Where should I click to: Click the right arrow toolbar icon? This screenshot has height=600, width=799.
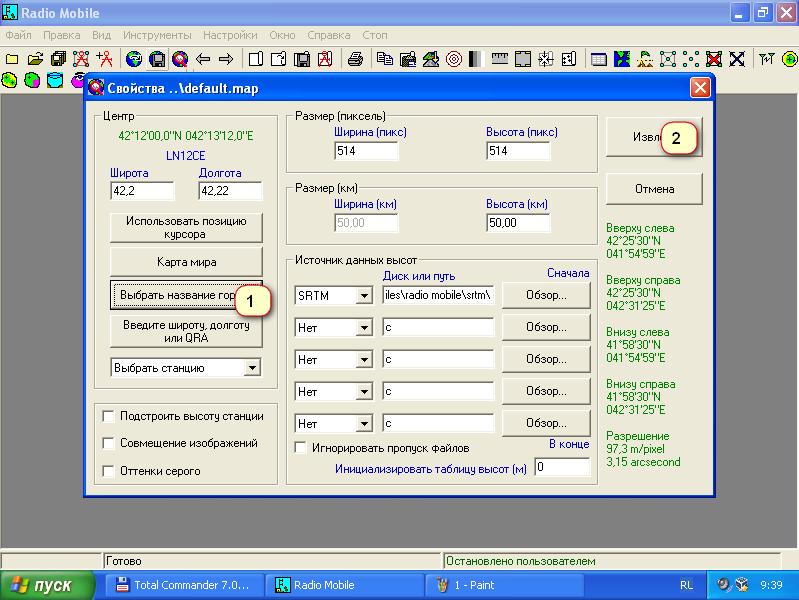click(226, 59)
